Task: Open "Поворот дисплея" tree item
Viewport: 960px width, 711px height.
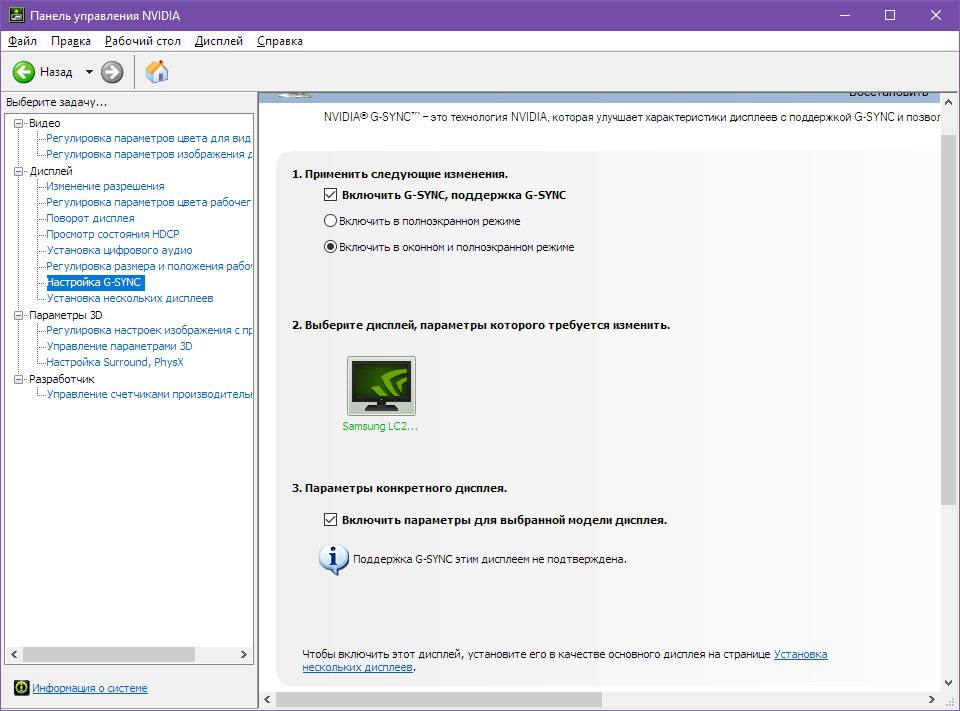Action: coord(91,218)
